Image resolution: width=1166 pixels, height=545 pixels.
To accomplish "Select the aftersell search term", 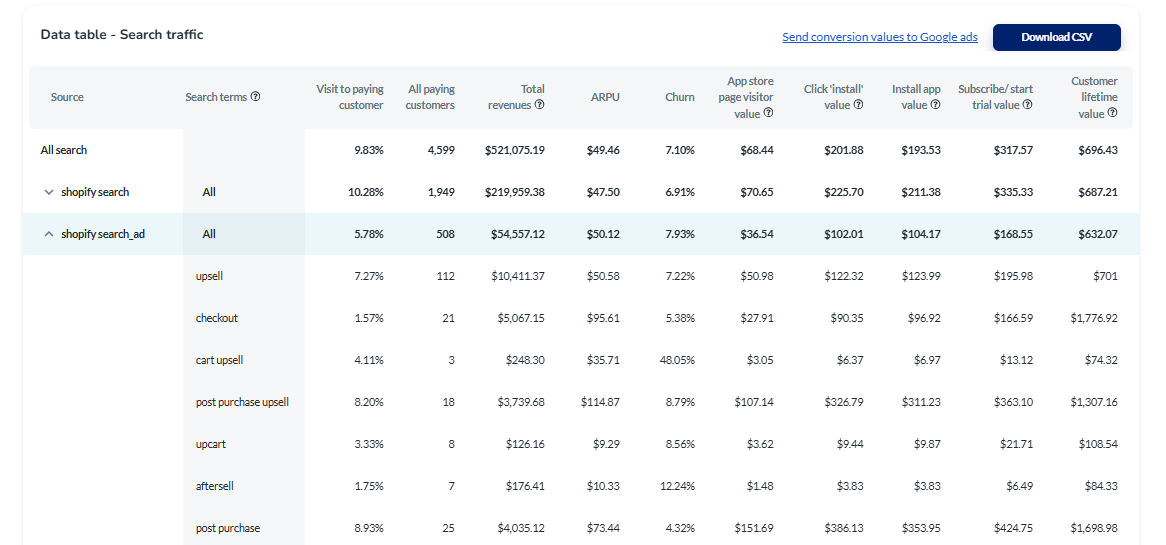I will [x=216, y=486].
